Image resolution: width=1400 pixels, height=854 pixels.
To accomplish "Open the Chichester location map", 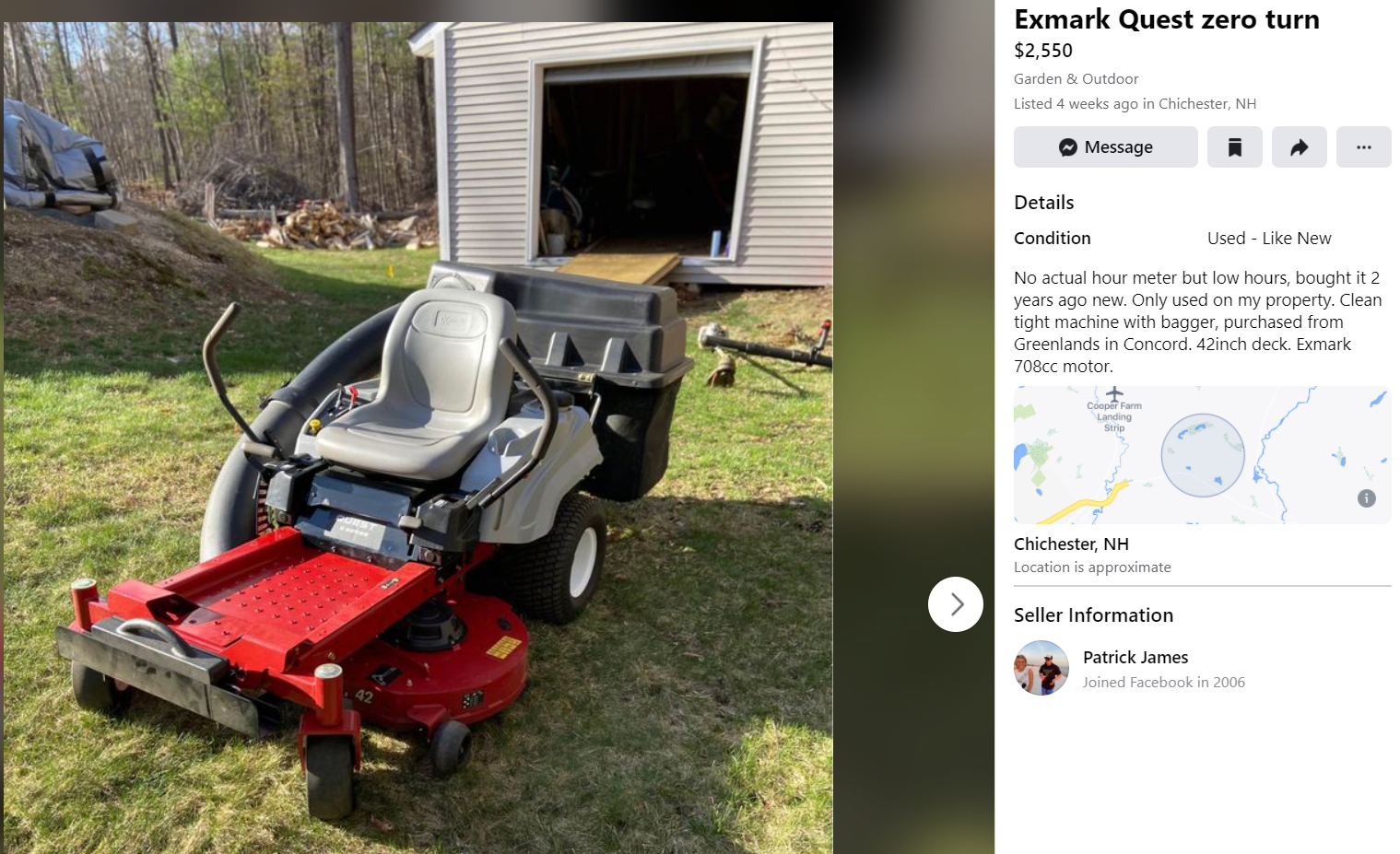I will pos(1202,455).
